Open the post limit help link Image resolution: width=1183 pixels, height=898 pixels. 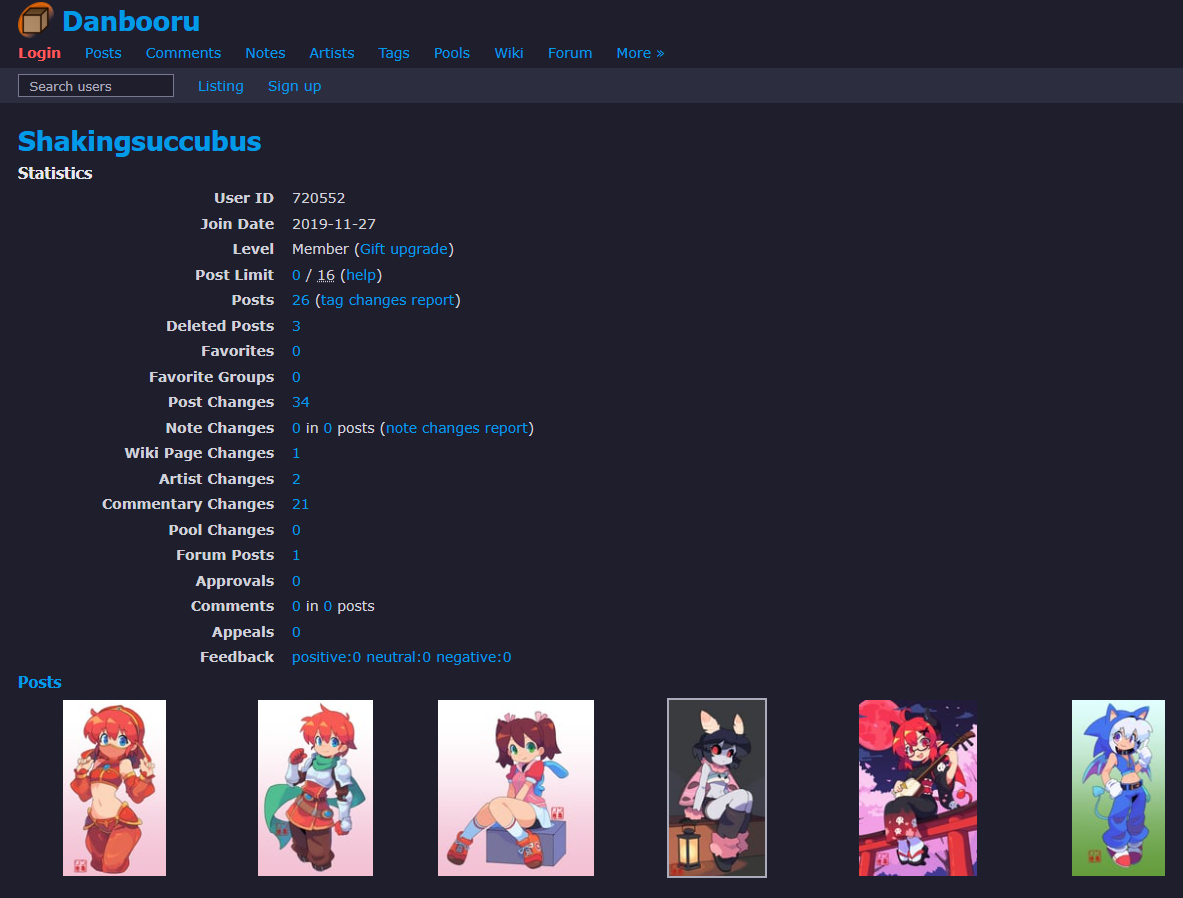pyautogui.click(x=360, y=275)
